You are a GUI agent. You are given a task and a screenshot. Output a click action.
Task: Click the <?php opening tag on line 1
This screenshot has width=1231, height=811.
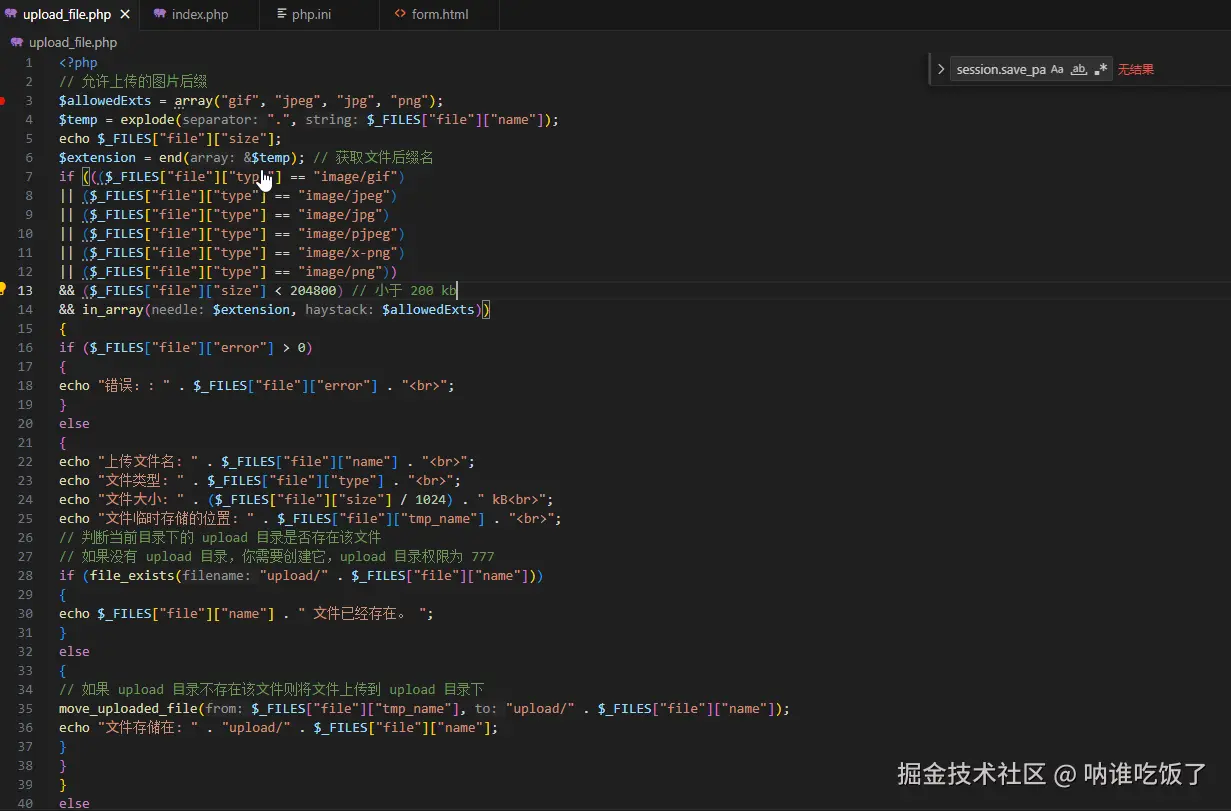[78, 62]
